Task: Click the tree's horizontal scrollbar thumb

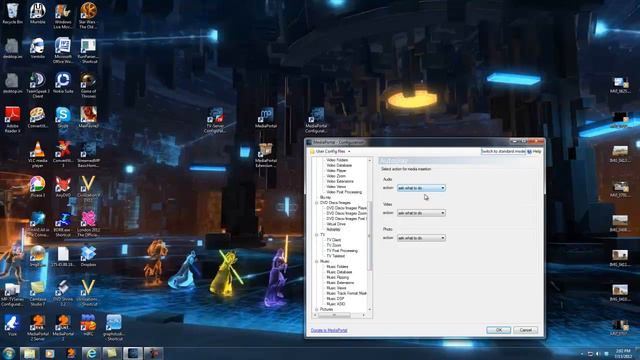Action: point(334,315)
